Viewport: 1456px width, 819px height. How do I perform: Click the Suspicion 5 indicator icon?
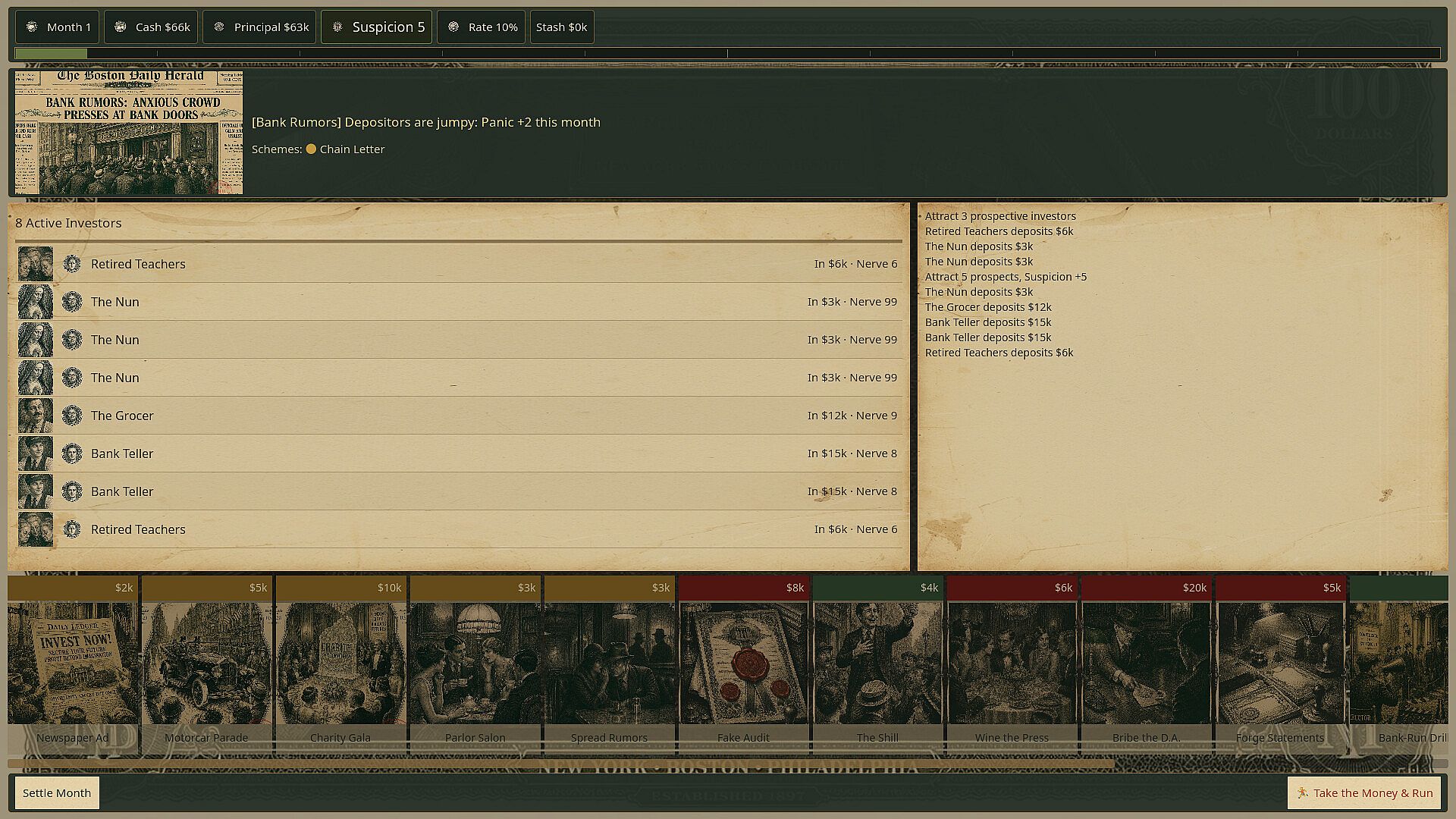(x=337, y=27)
